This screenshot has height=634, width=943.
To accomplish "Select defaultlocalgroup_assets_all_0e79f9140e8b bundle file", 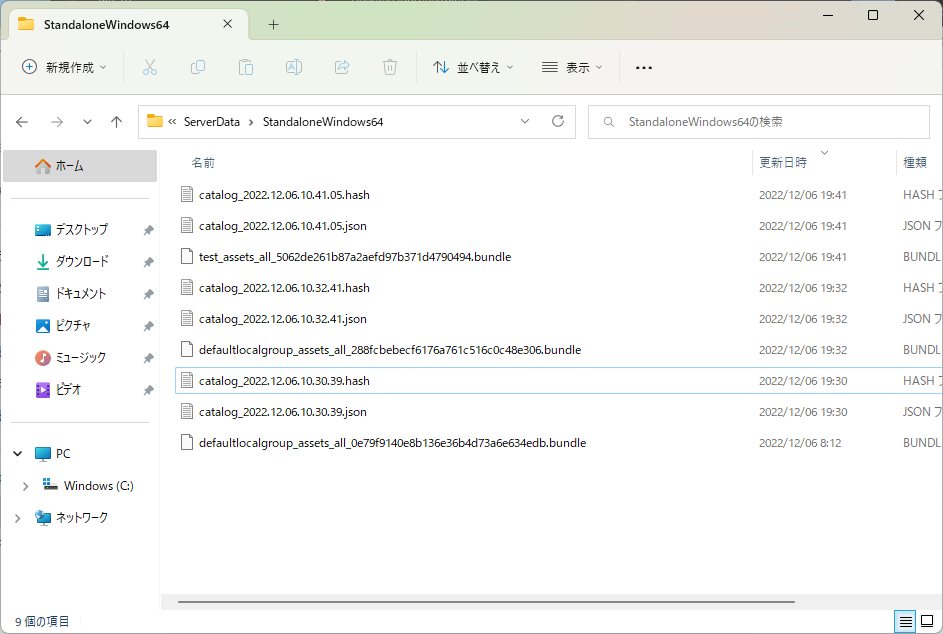I will click(559, 443).
